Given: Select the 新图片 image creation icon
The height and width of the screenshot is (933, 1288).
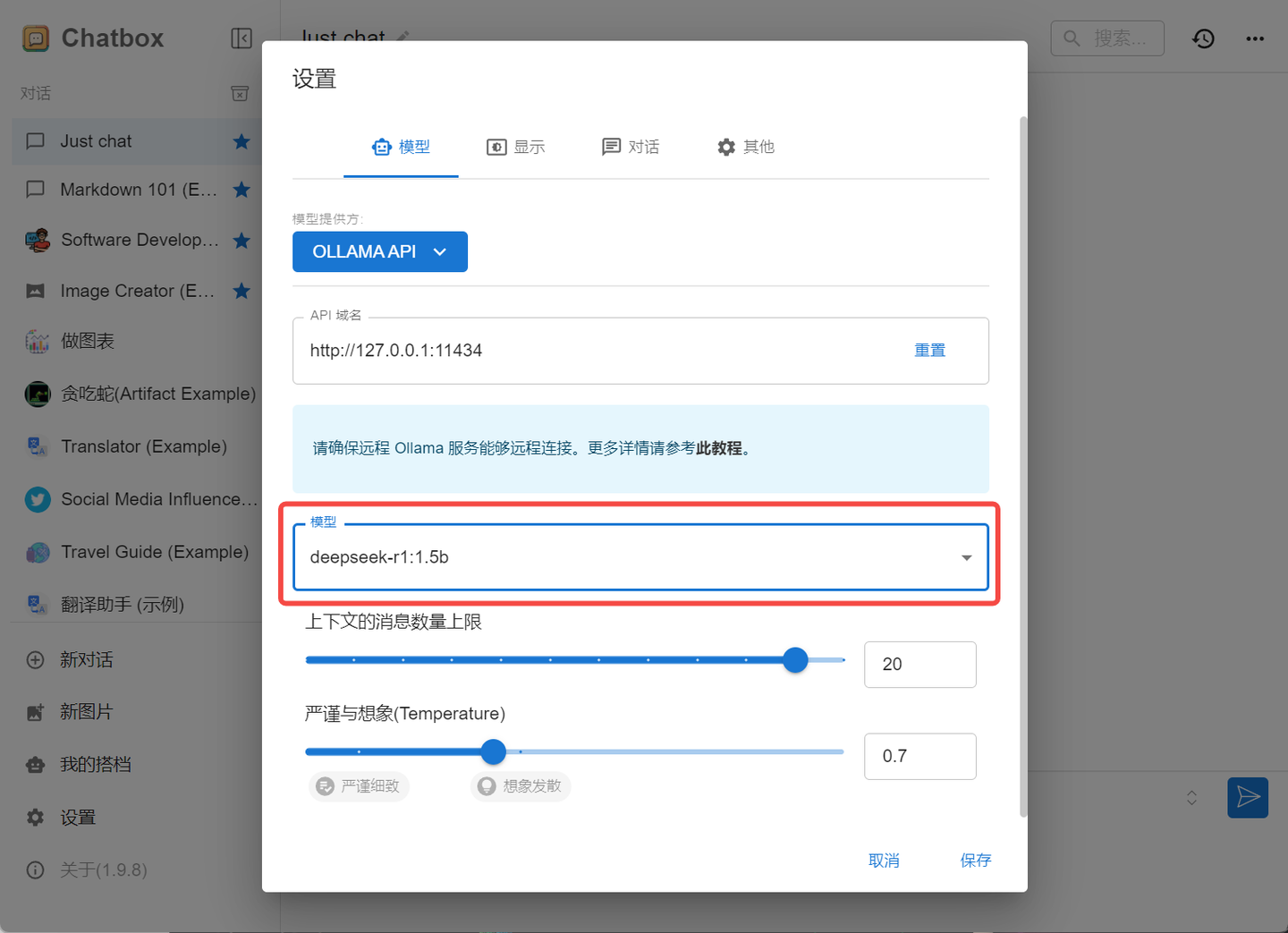Looking at the screenshot, I should click(35, 712).
